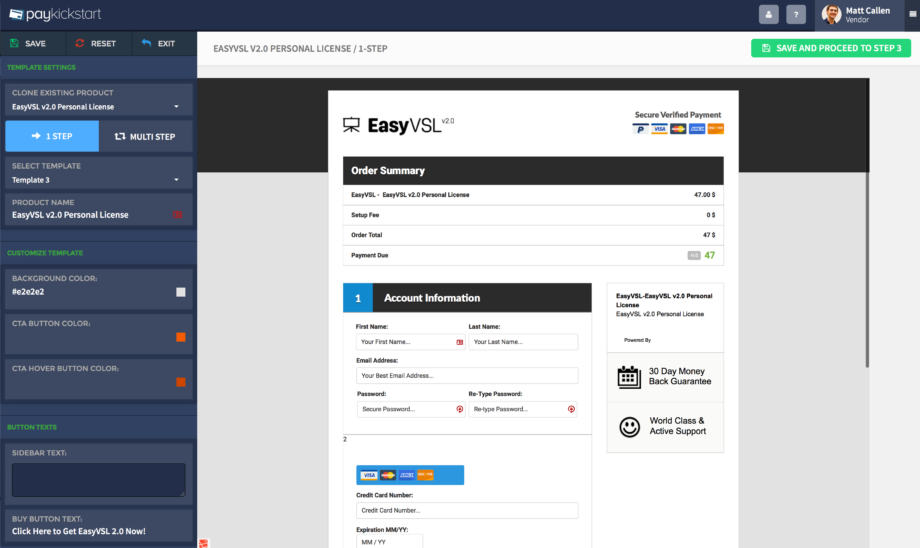Select the 1 Step checkout tab
The width and height of the screenshot is (920, 548).
pyautogui.click(x=52, y=136)
